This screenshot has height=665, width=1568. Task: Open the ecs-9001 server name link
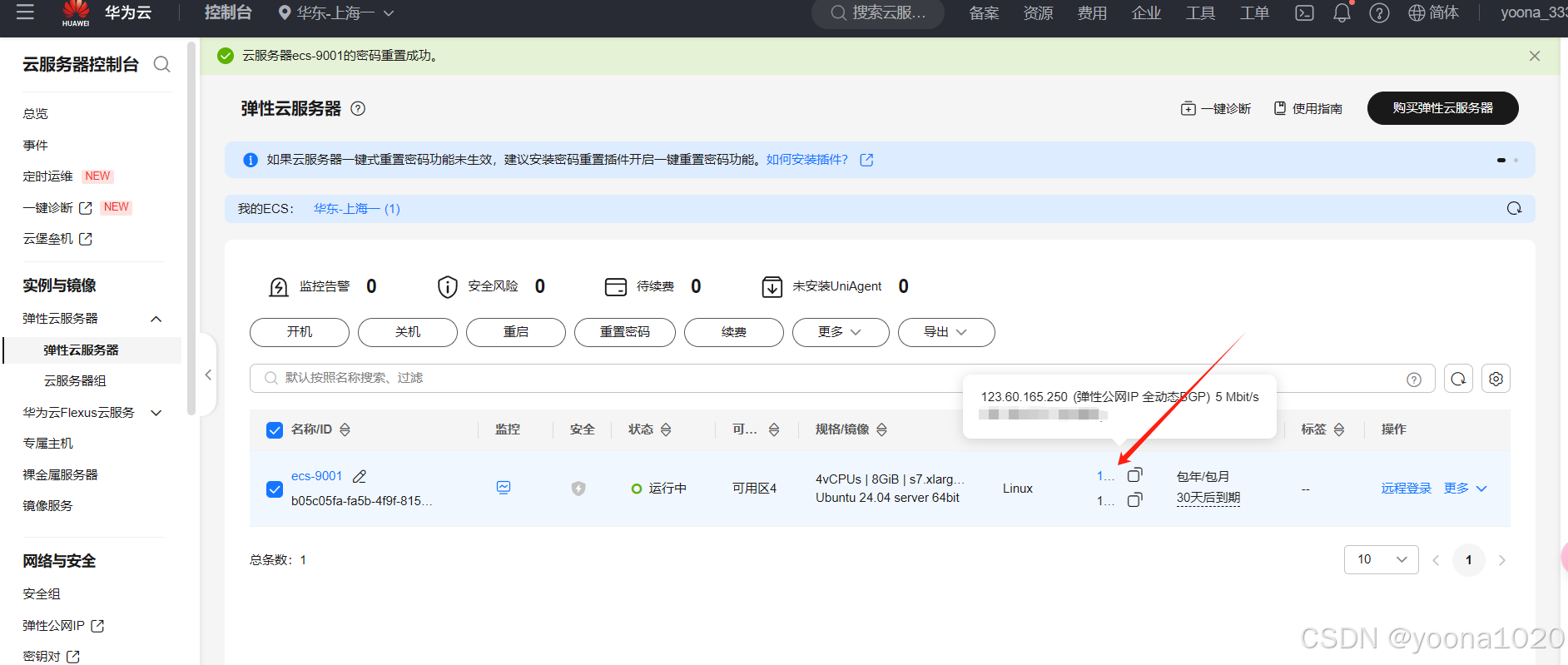point(317,476)
